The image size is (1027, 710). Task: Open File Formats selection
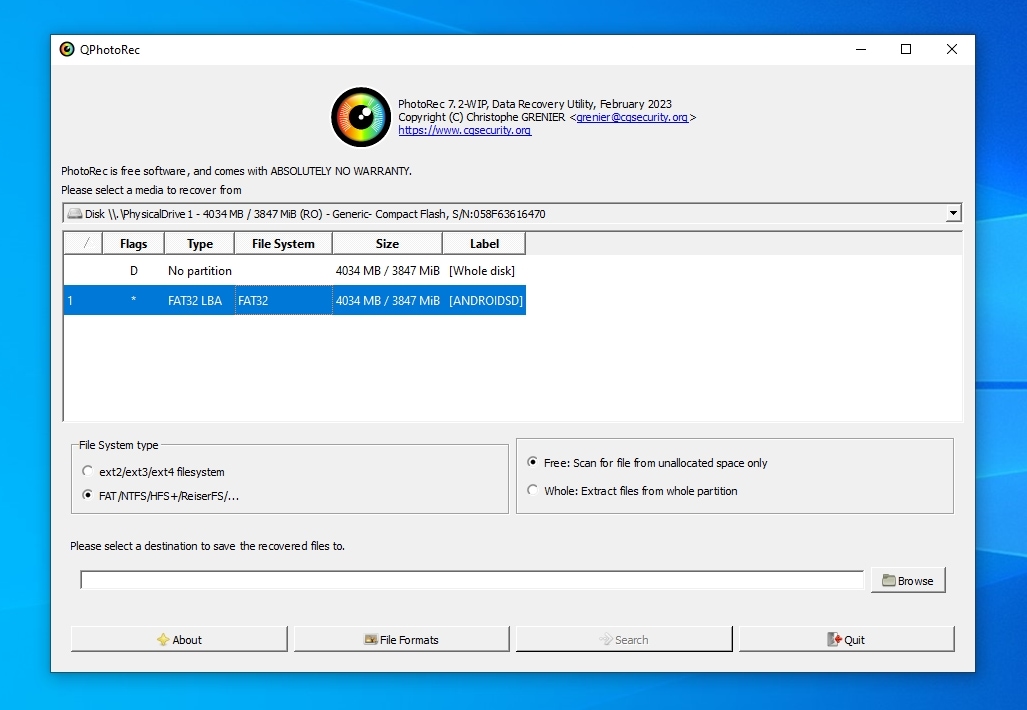[x=401, y=639]
